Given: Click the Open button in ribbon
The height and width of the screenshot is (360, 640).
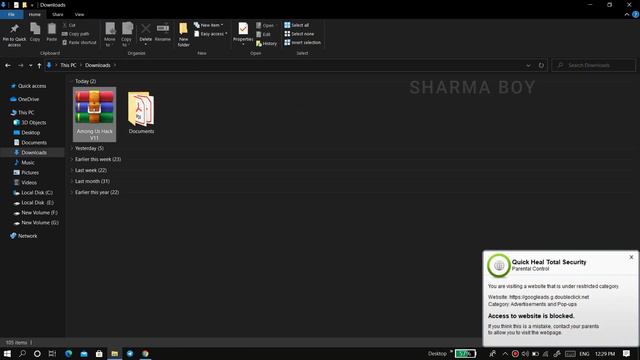Looking at the screenshot, I should tap(265, 25).
